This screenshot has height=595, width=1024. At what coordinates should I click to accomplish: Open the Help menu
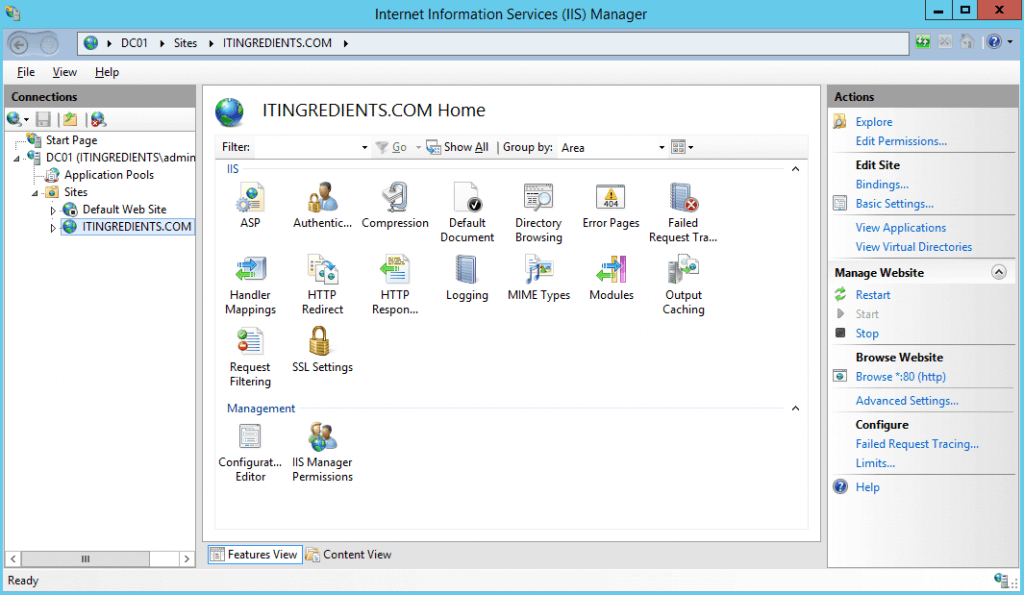point(107,72)
